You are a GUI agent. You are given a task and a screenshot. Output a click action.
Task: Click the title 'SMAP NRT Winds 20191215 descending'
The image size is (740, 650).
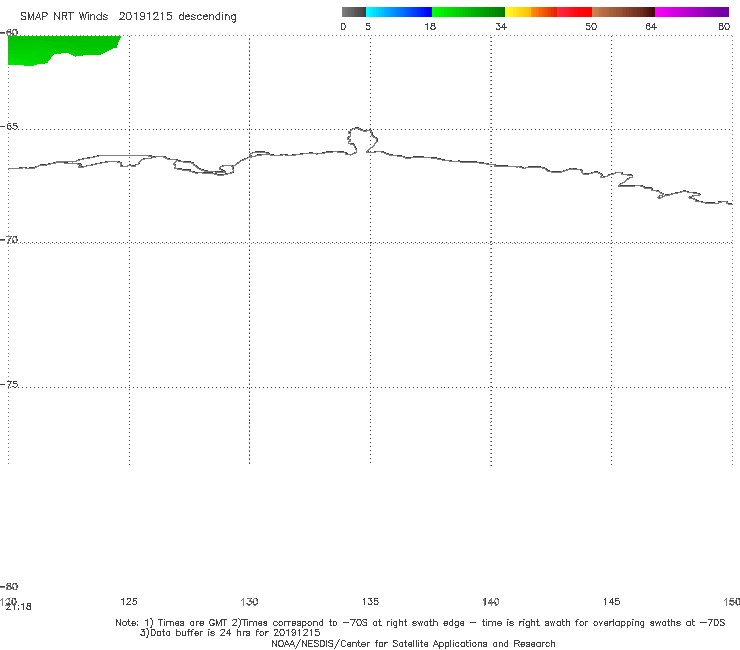click(x=128, y=16)
